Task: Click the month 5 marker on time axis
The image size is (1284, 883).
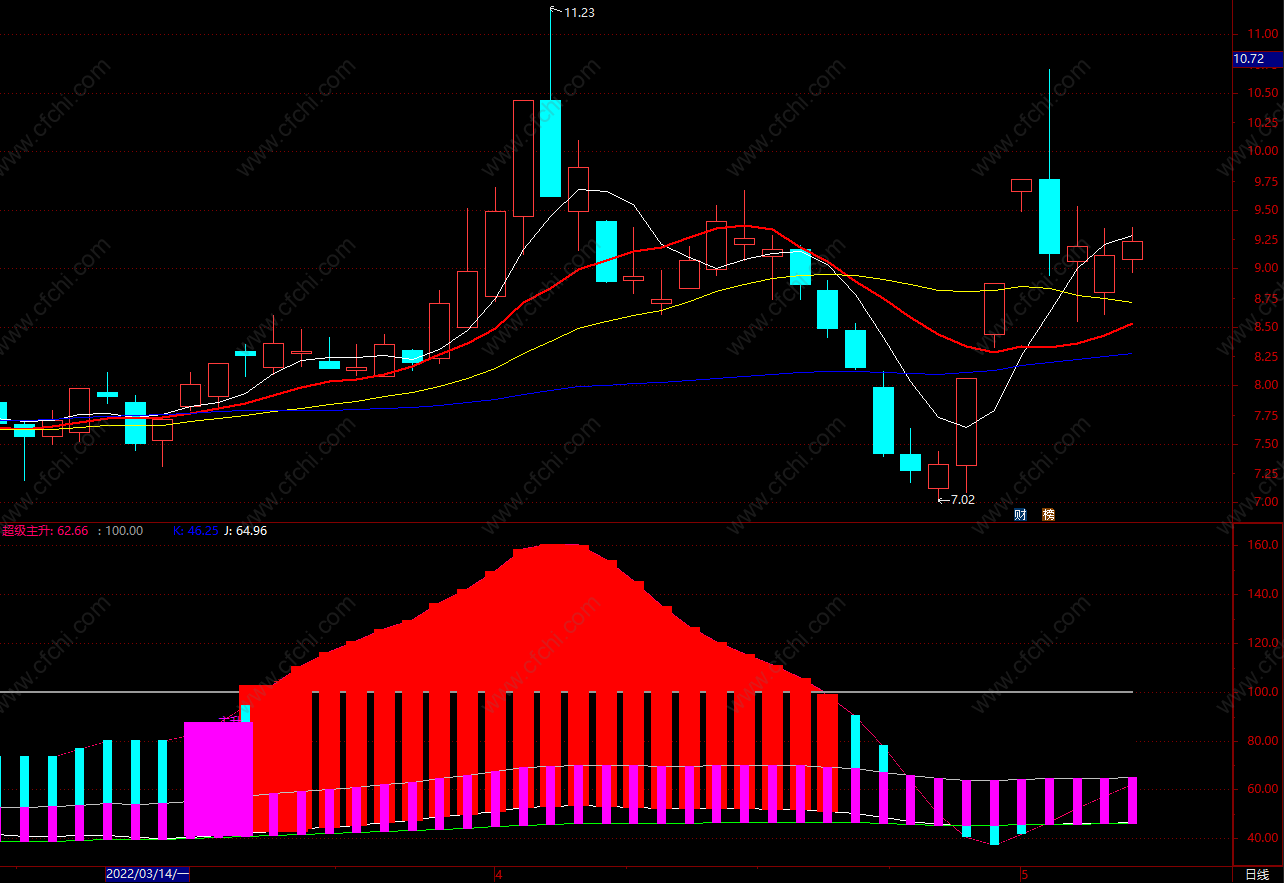Action: [1024, 874]
